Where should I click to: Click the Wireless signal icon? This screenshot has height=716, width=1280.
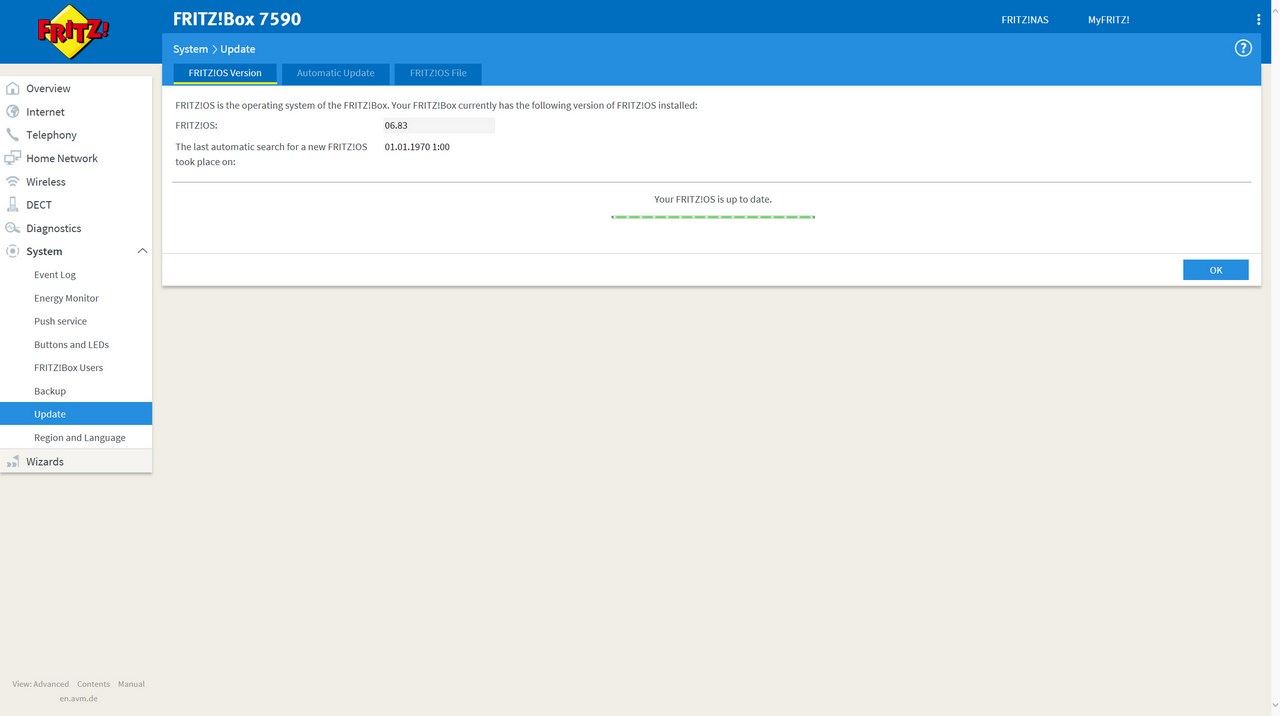click(x=13, y=182)
